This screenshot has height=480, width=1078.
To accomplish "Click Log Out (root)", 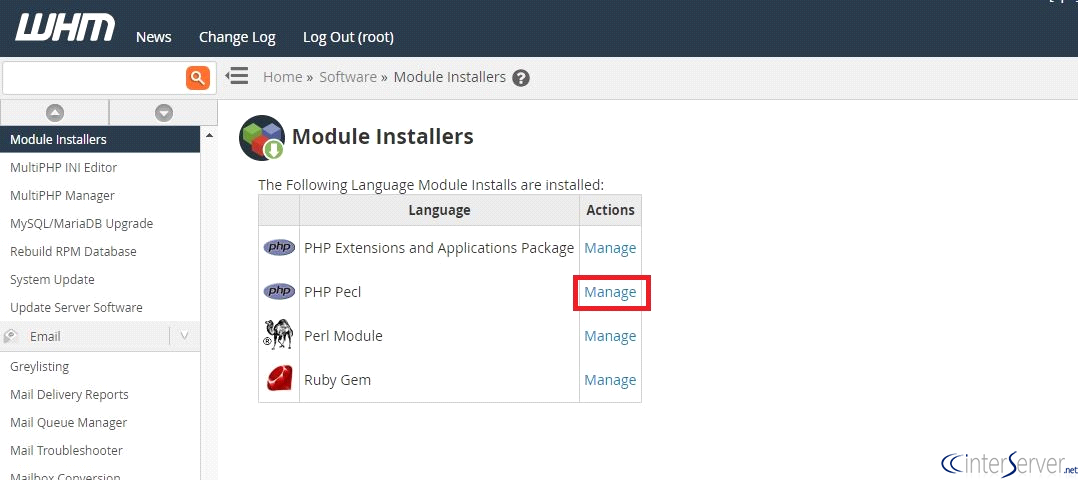I will (x=349, y=37).
